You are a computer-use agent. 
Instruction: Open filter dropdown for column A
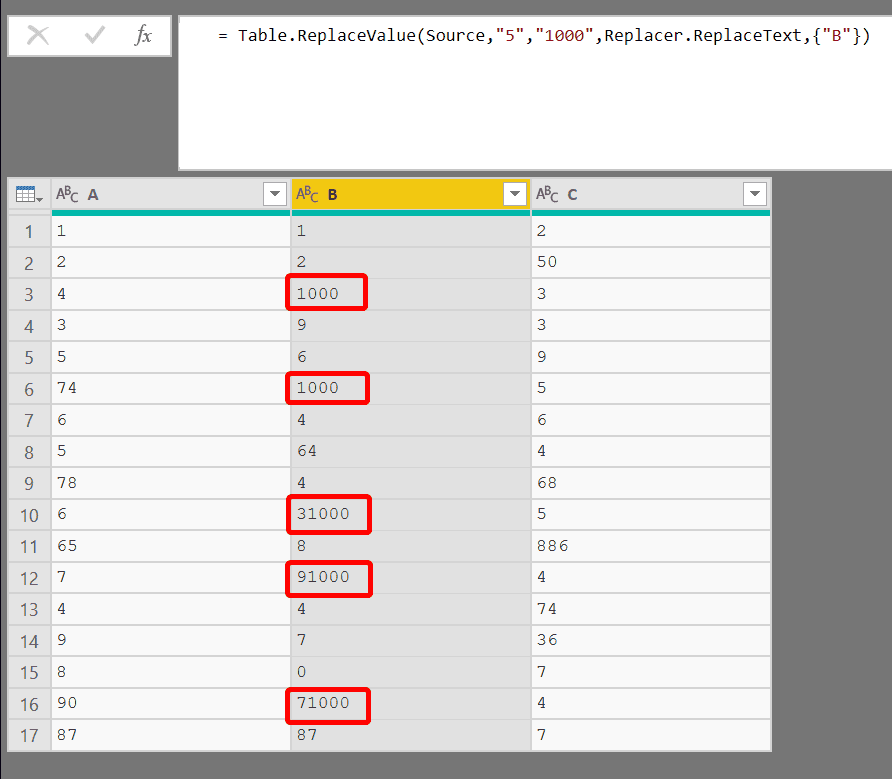tap(275, 194)
